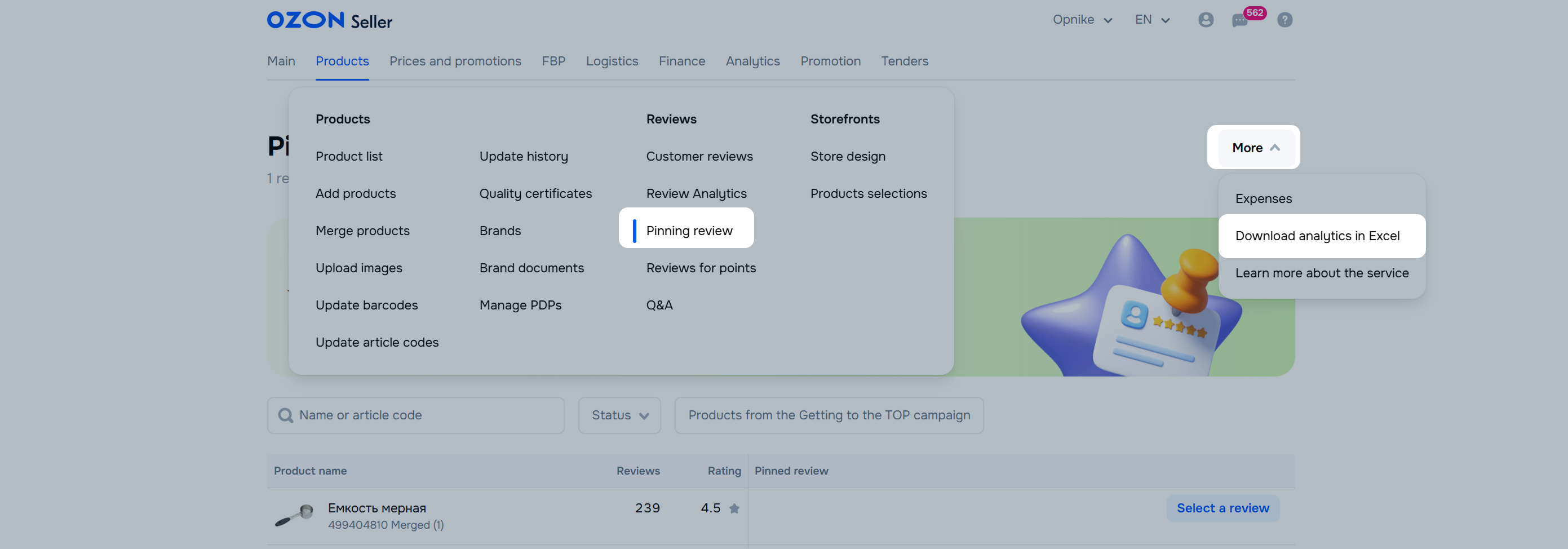Open Prices and promotions tab
The image size is (1568, 549).
point(455,61)
